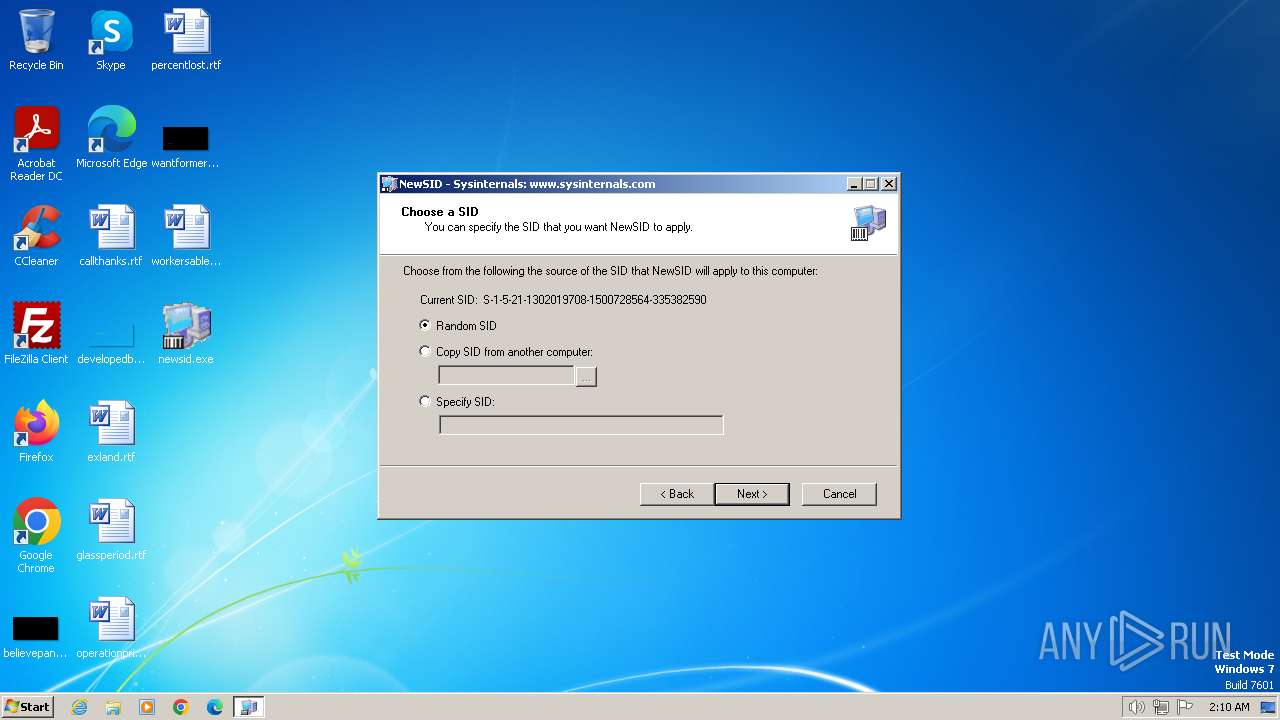Launch Skype from the desktop
The height and width of the screenshot is (720, 1280).
tap(111, 40)
